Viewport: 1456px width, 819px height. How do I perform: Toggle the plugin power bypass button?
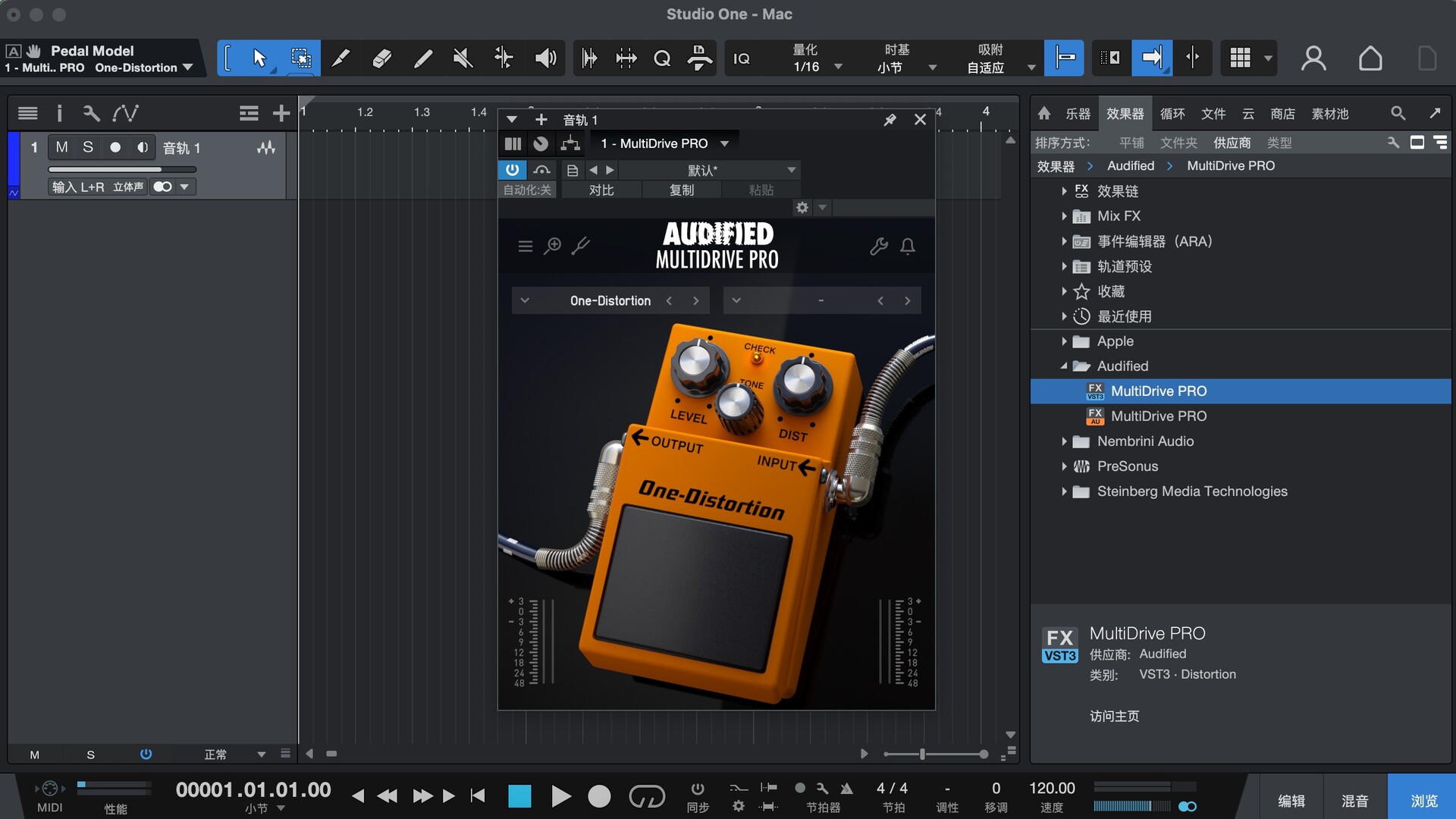click(512, 170)
